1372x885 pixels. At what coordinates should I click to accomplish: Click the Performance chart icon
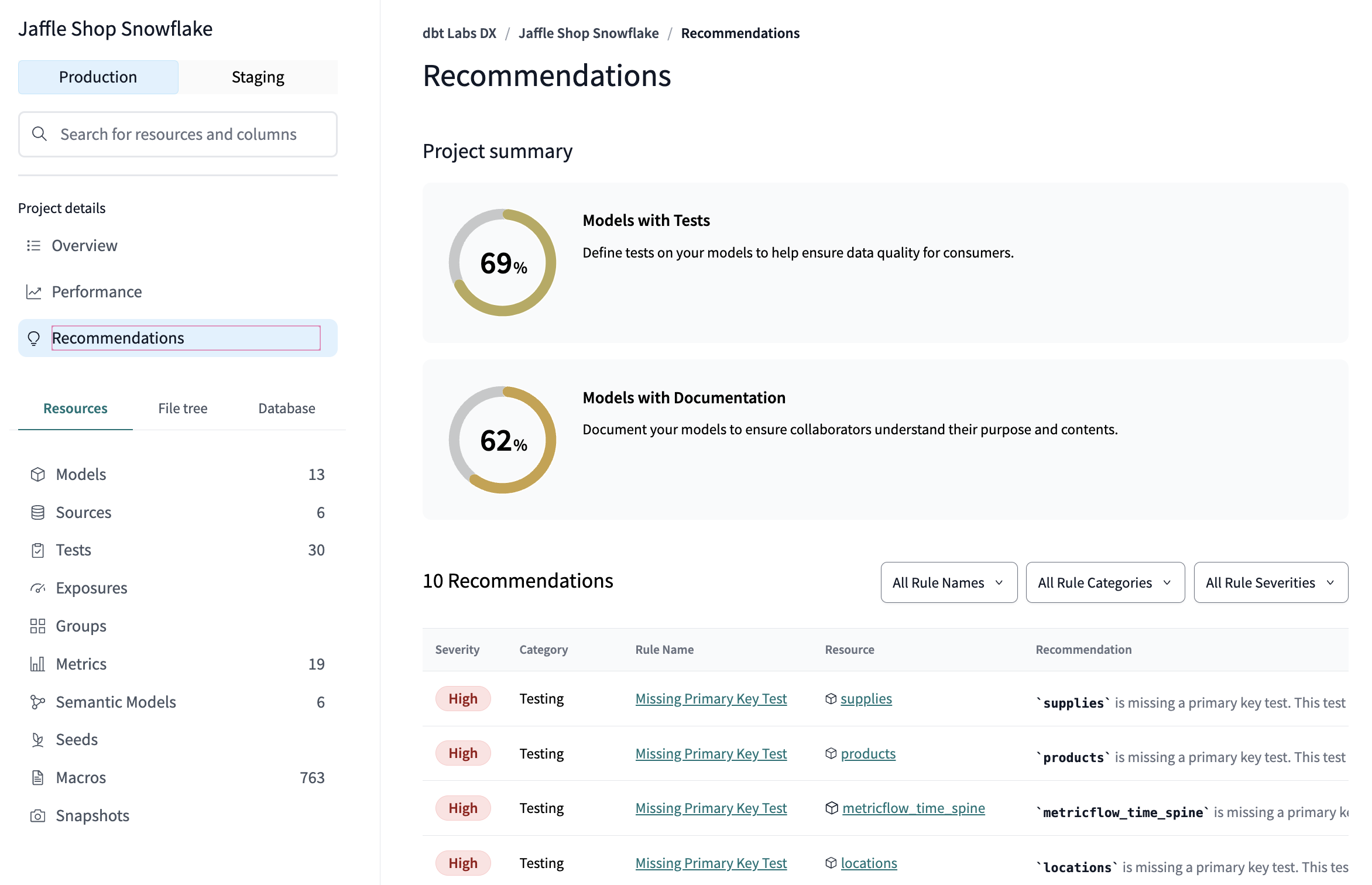[34, 291]
